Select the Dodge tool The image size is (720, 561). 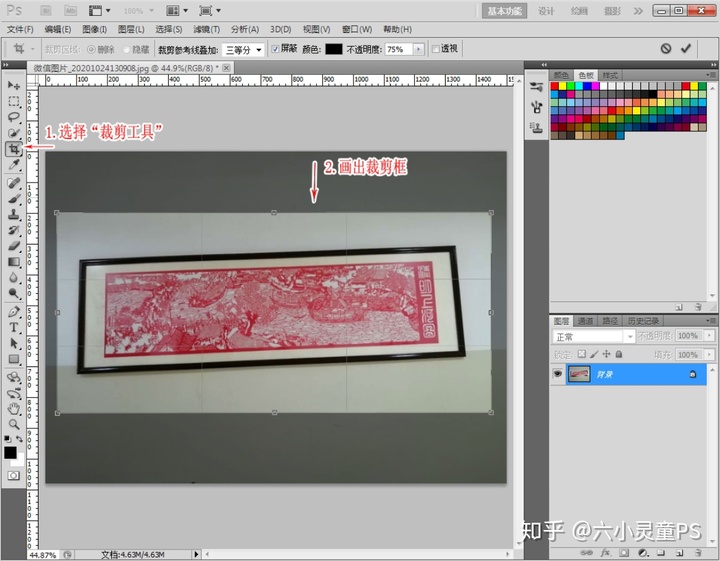coord(14,293)
